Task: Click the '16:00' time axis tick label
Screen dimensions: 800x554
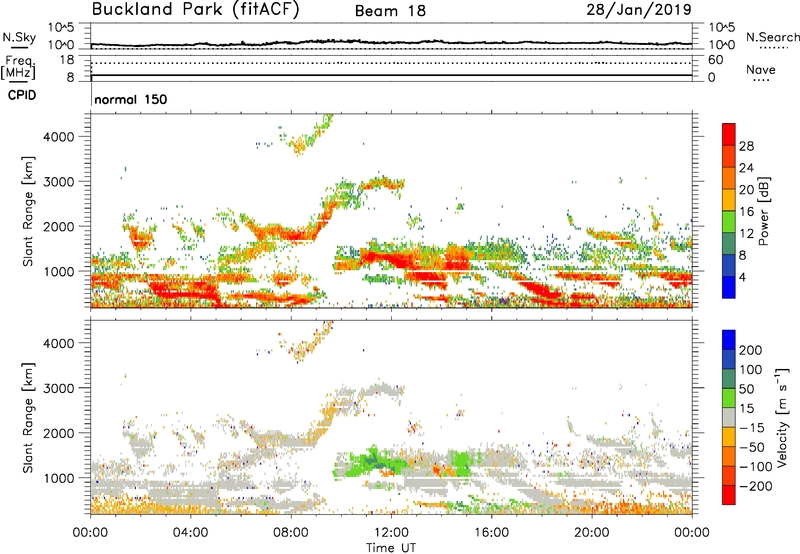Action: click(491, 533)
